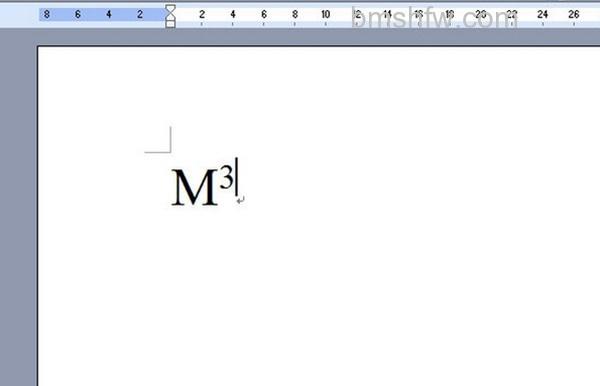Click the first line indent marker on ruler

tap(170, 9)
